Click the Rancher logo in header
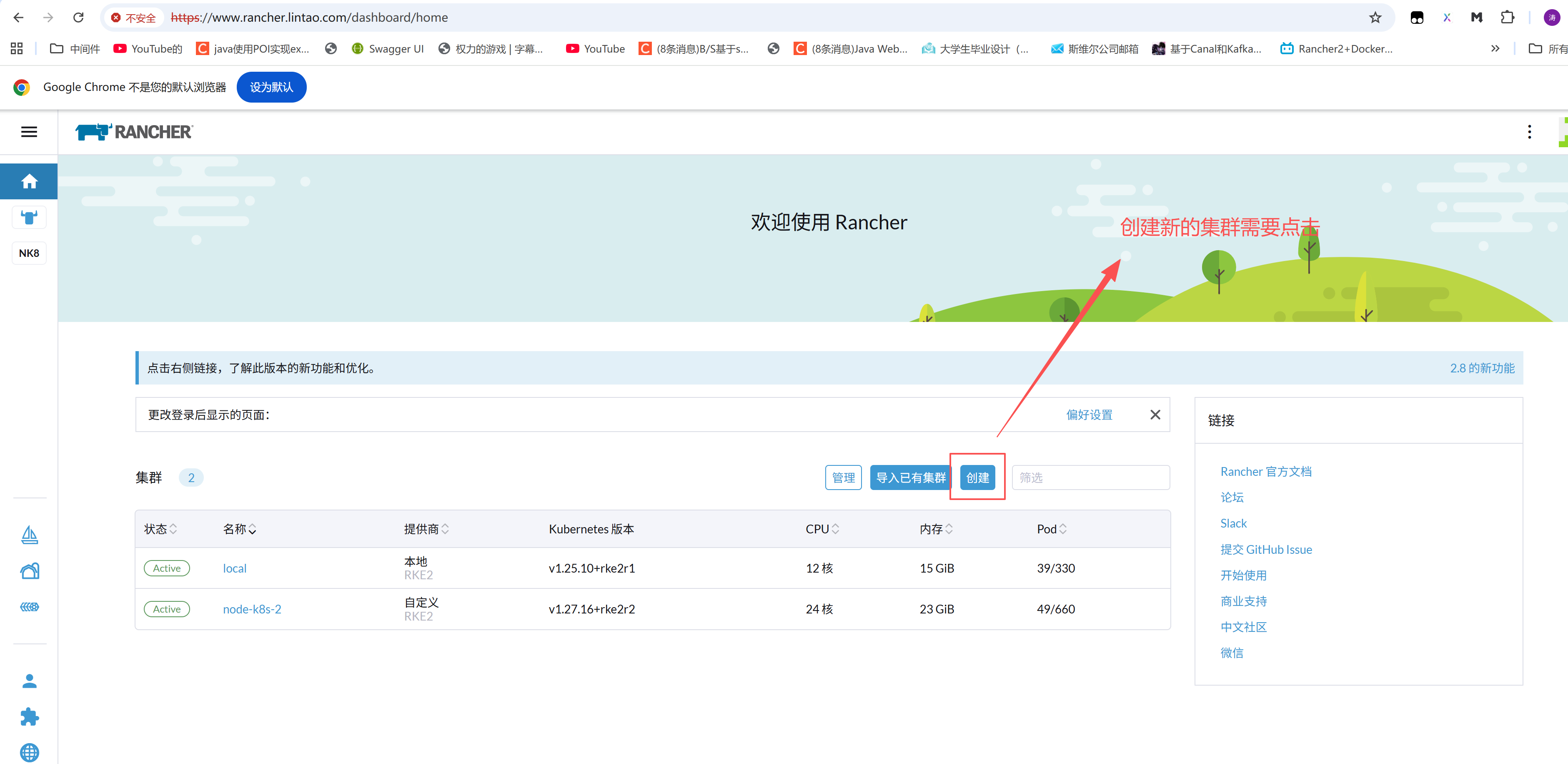Viewport: 1568px width, 764px height. pos(134,132)
